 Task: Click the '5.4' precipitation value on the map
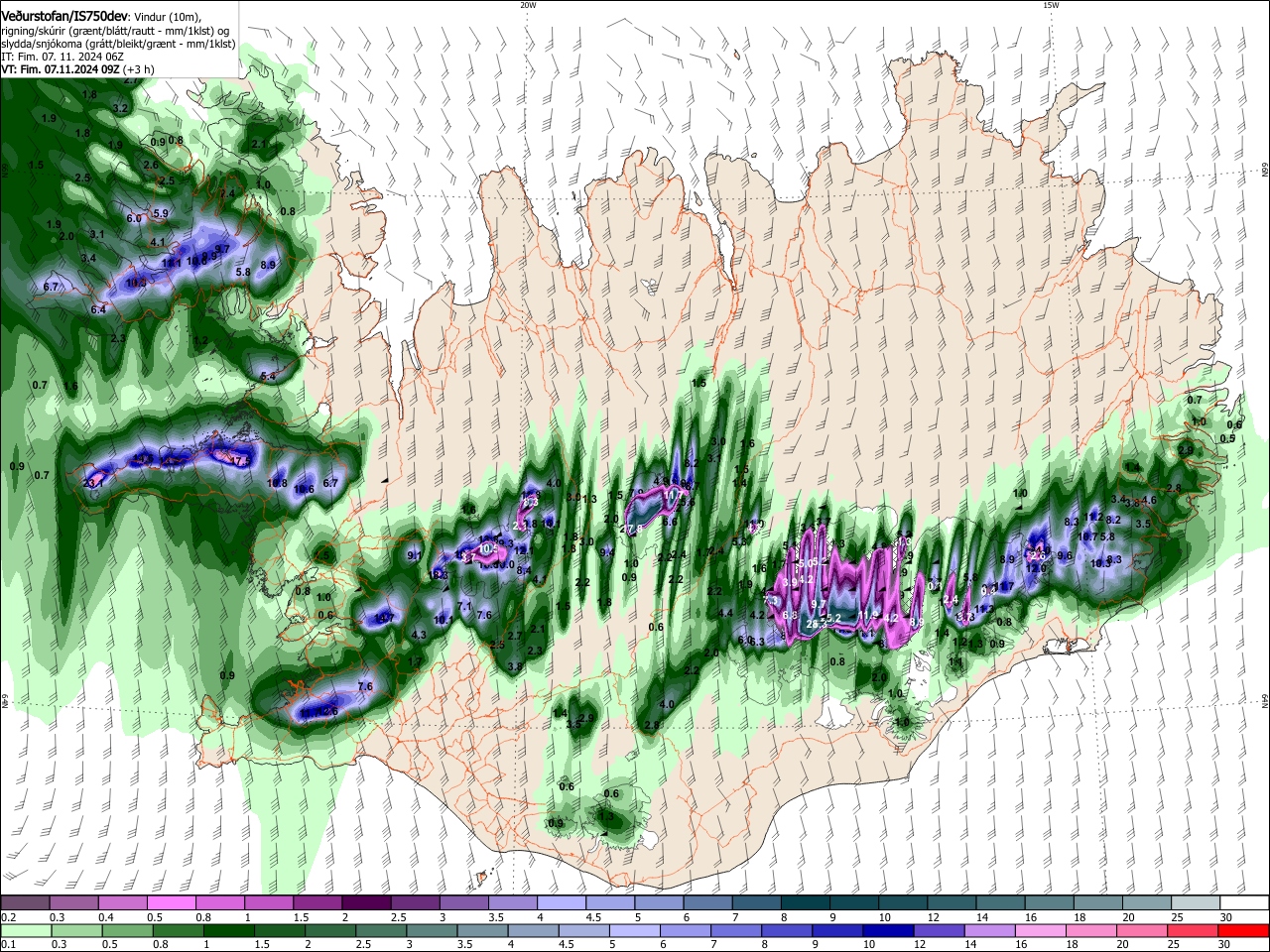[x=268, y=377]
